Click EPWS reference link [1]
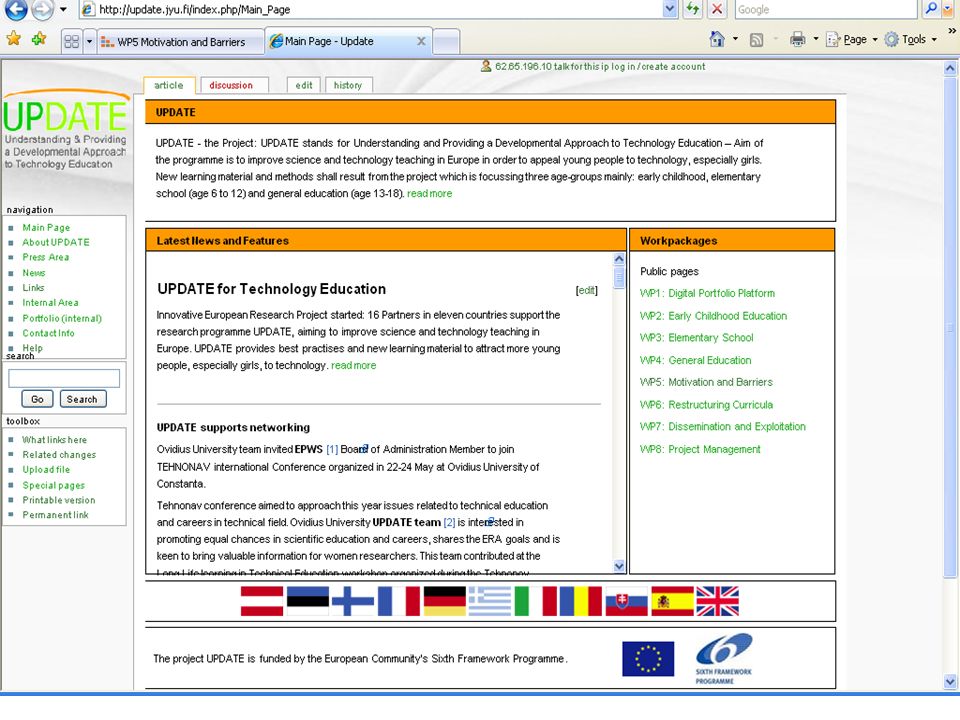 coord(332,449)
